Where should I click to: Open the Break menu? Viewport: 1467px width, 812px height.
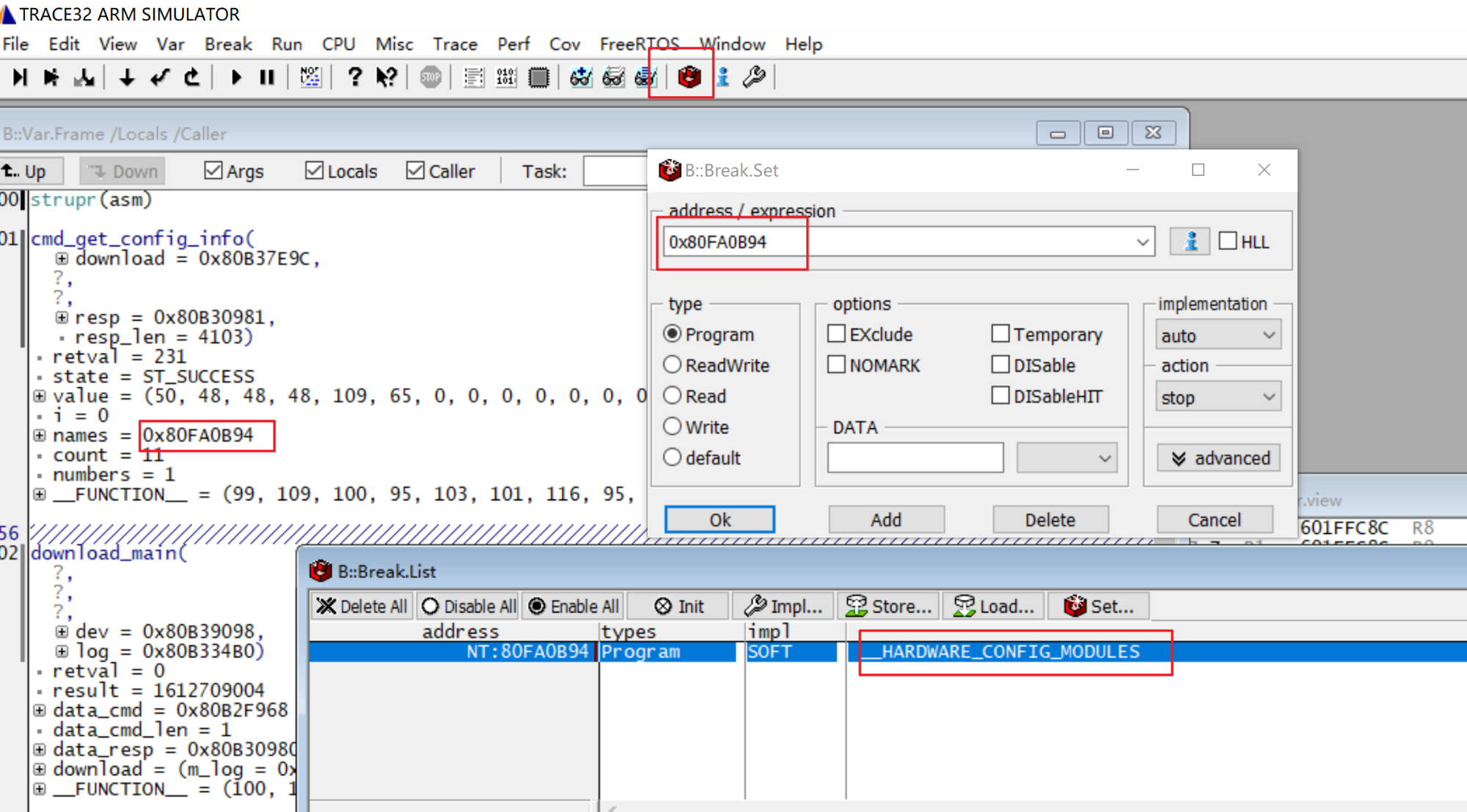(x=228, y=44)
